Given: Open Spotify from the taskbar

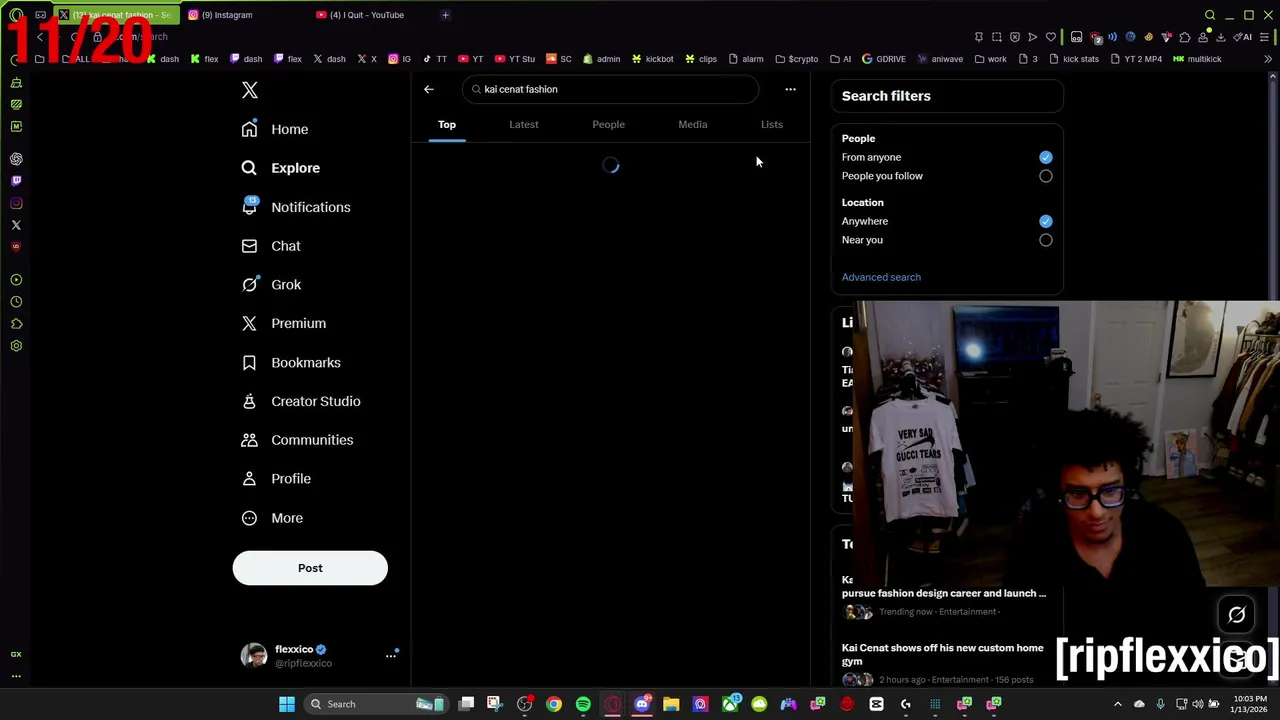Looking at the screenshot, I should click(x=583, y=704).
